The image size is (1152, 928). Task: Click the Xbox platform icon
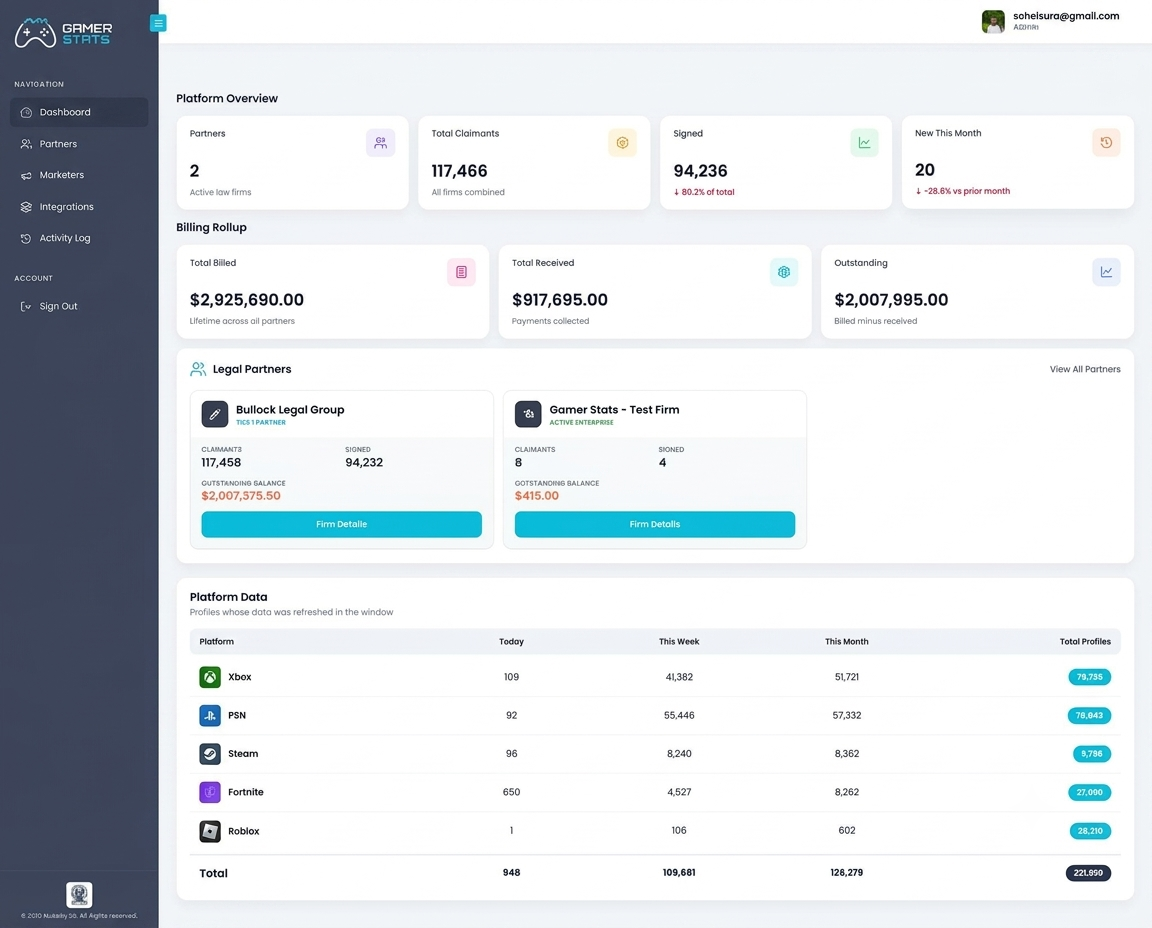210,677
